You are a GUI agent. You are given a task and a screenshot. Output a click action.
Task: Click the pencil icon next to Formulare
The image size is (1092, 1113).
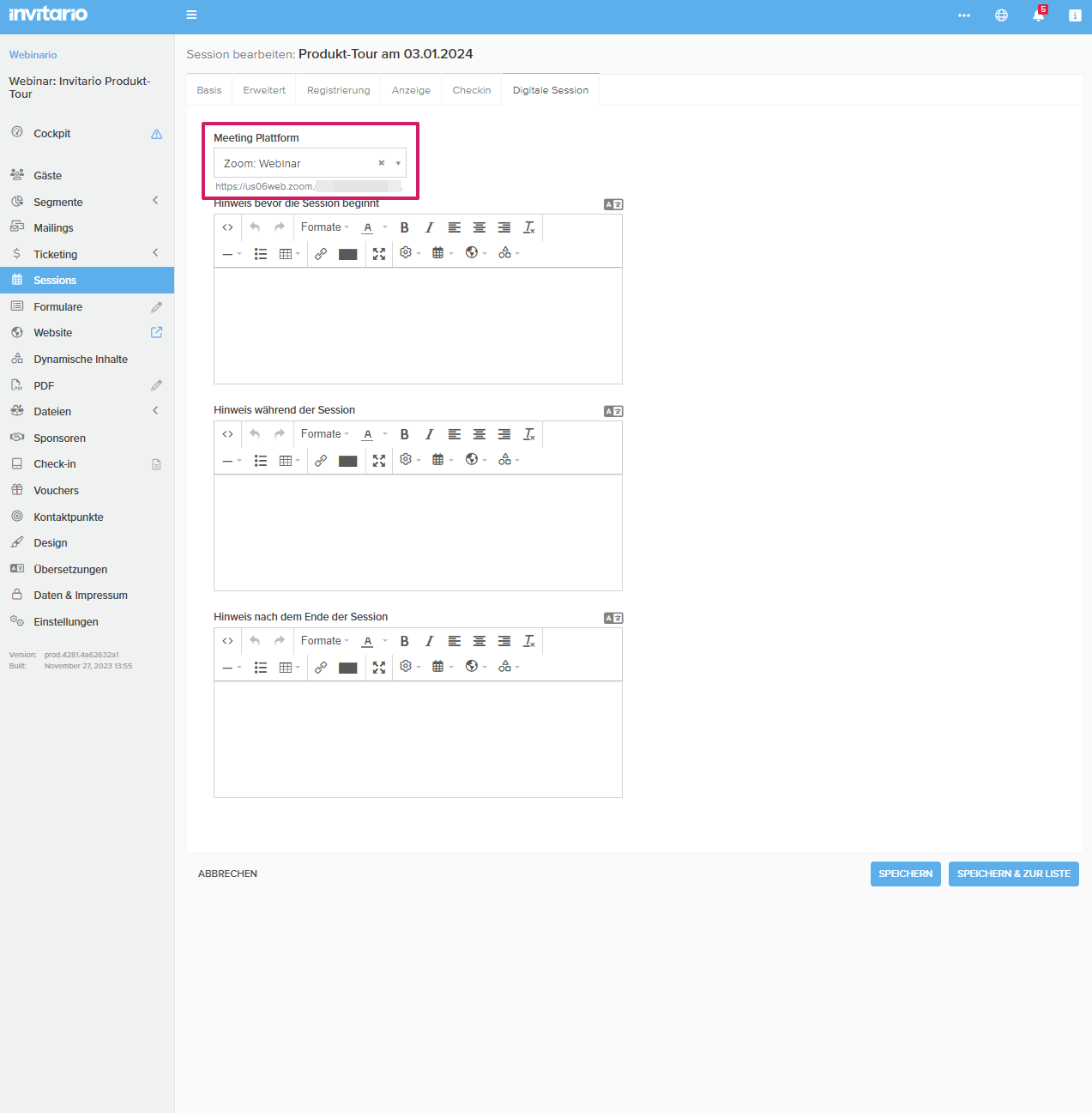[x=156, y=307]
